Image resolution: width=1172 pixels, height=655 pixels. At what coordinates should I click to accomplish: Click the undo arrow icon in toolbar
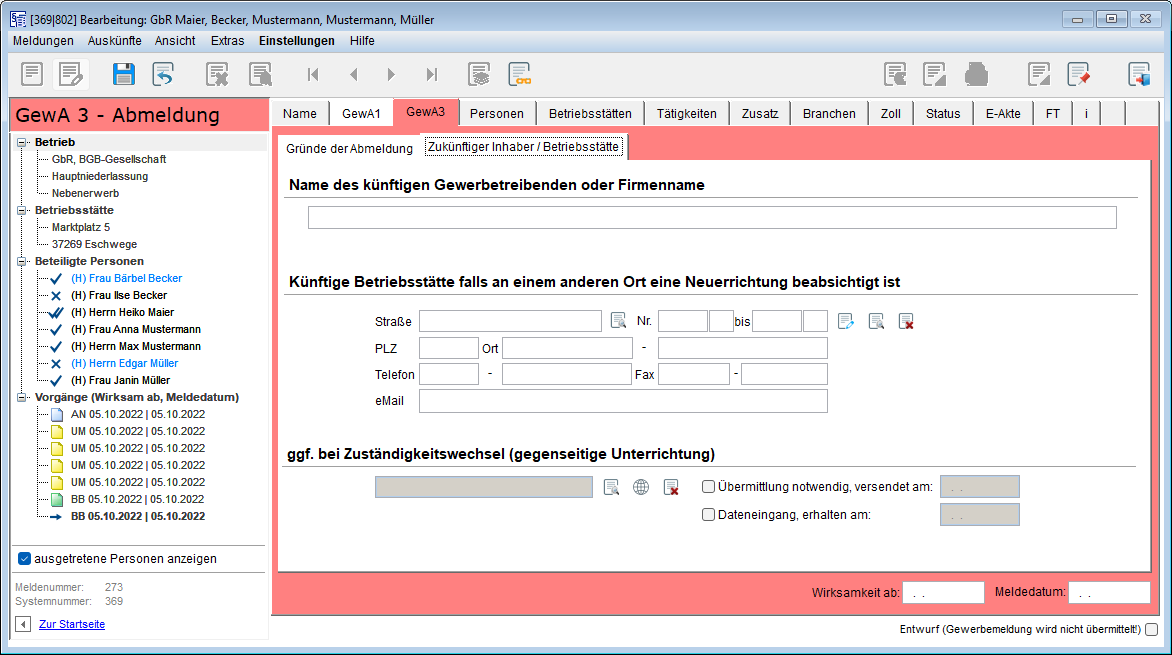point(163,74)
